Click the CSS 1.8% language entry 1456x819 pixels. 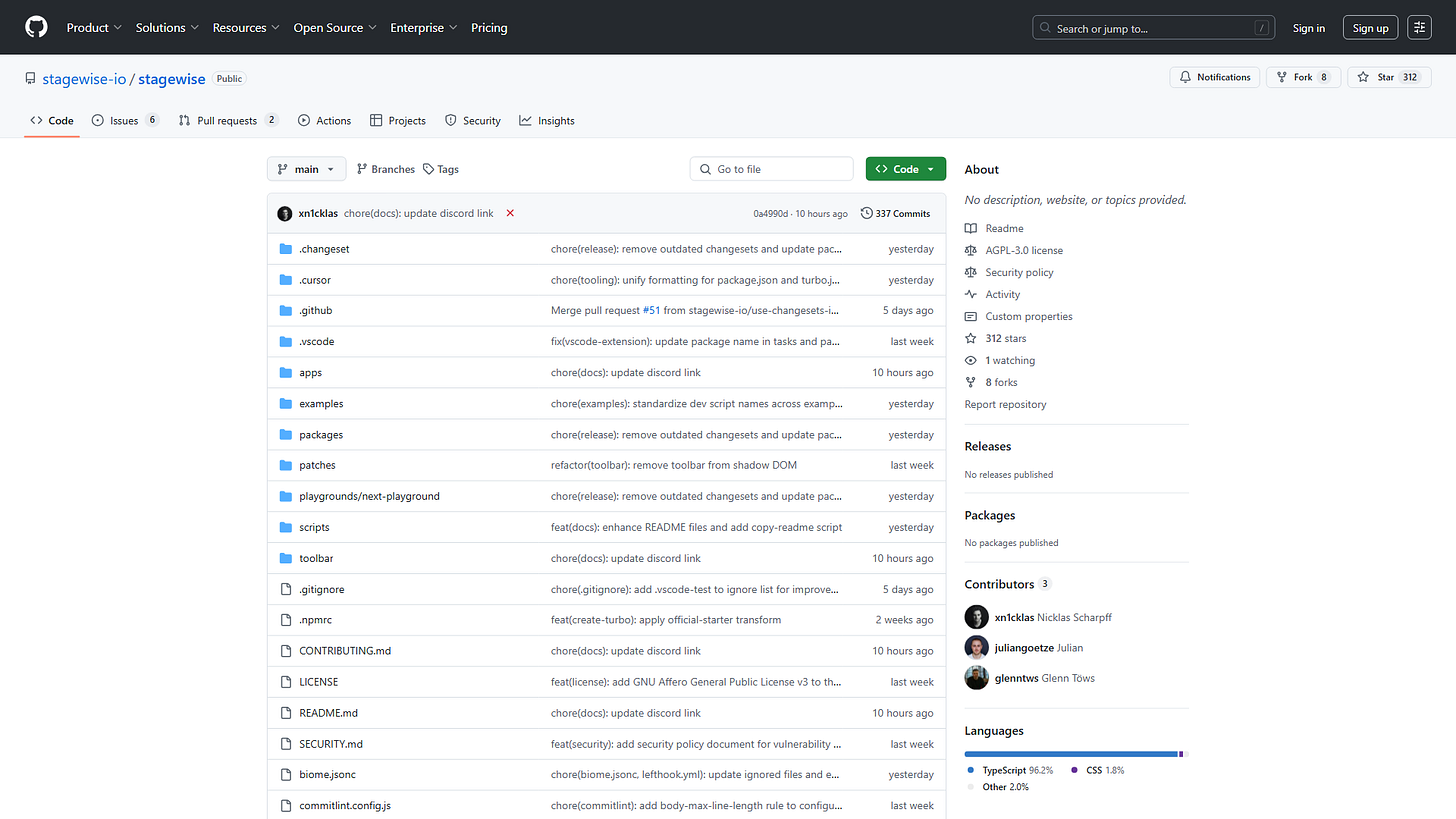(1097, 770)
